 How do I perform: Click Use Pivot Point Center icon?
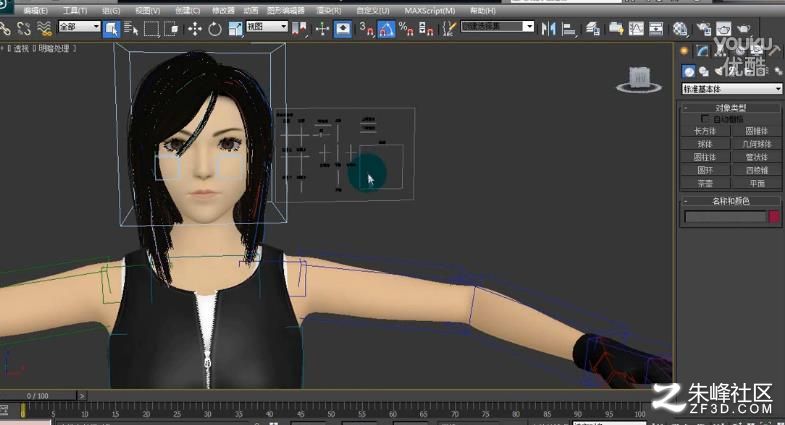[299, 29]
